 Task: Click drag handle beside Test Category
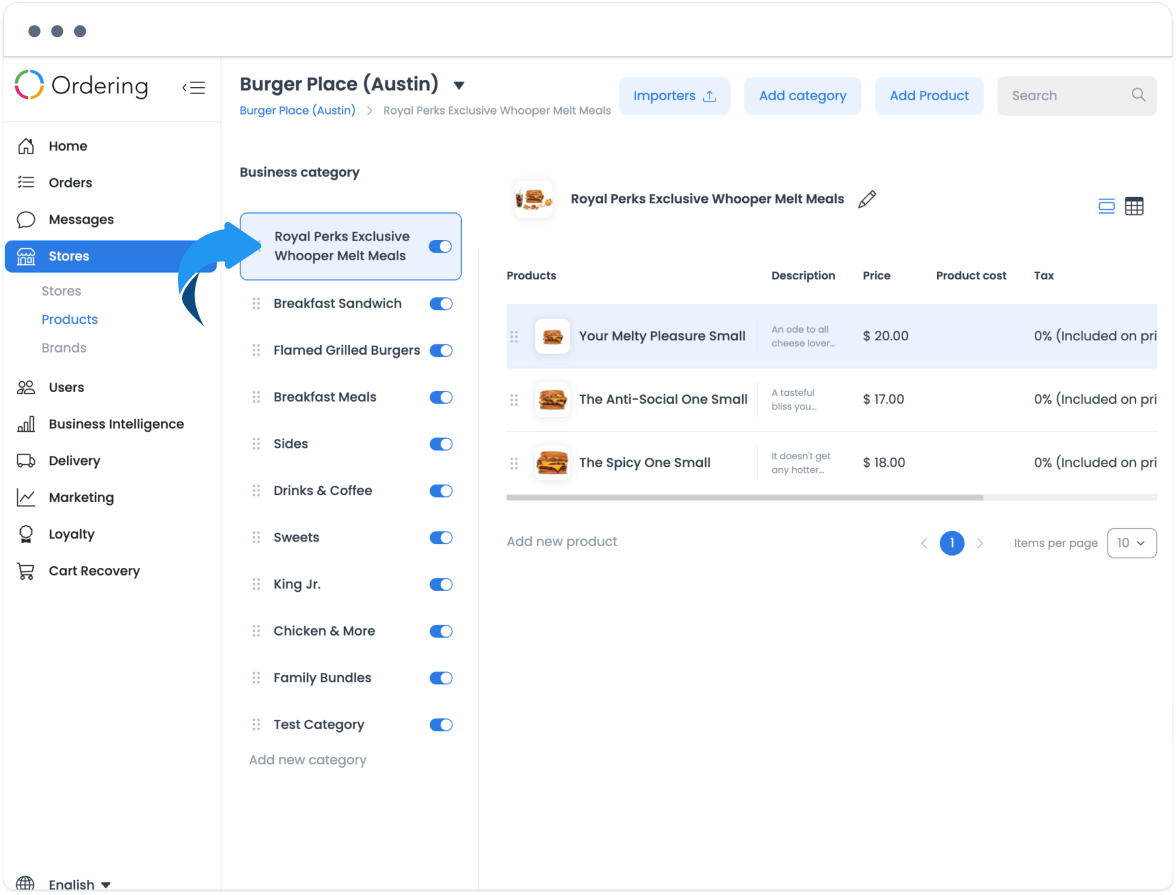point(256,725)
